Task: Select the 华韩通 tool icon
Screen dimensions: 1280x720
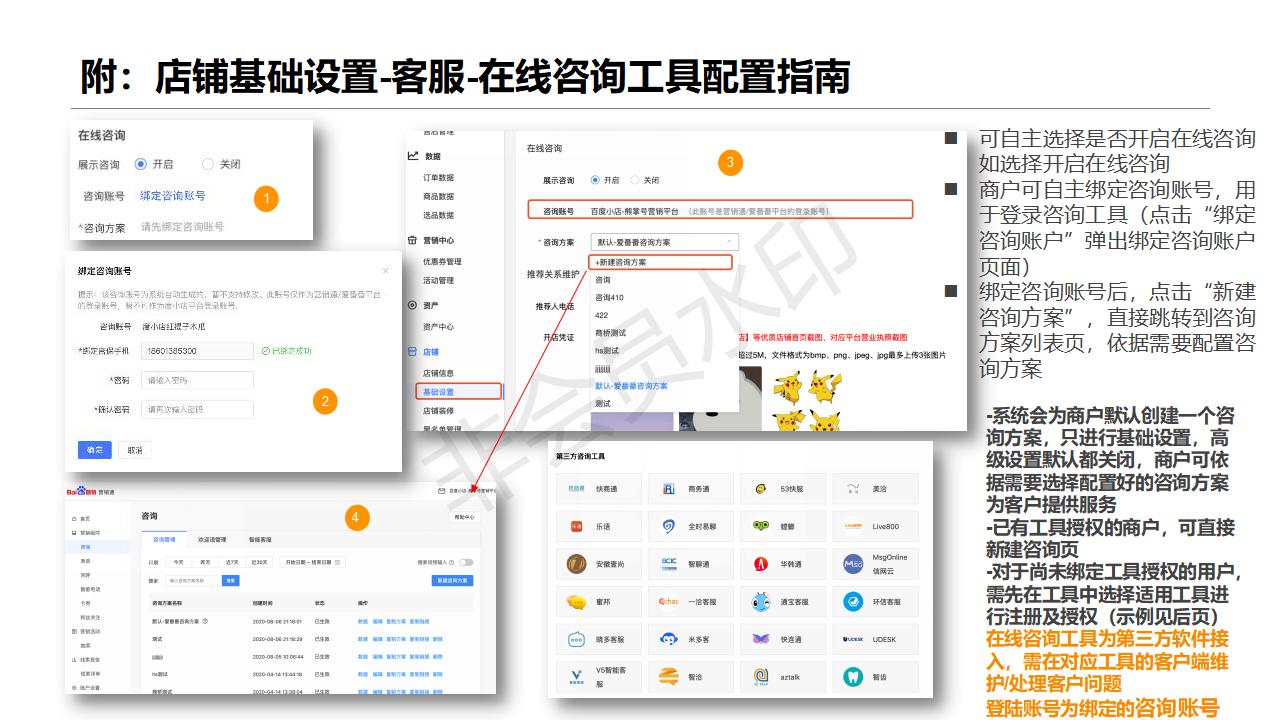Action: [761, 564]
